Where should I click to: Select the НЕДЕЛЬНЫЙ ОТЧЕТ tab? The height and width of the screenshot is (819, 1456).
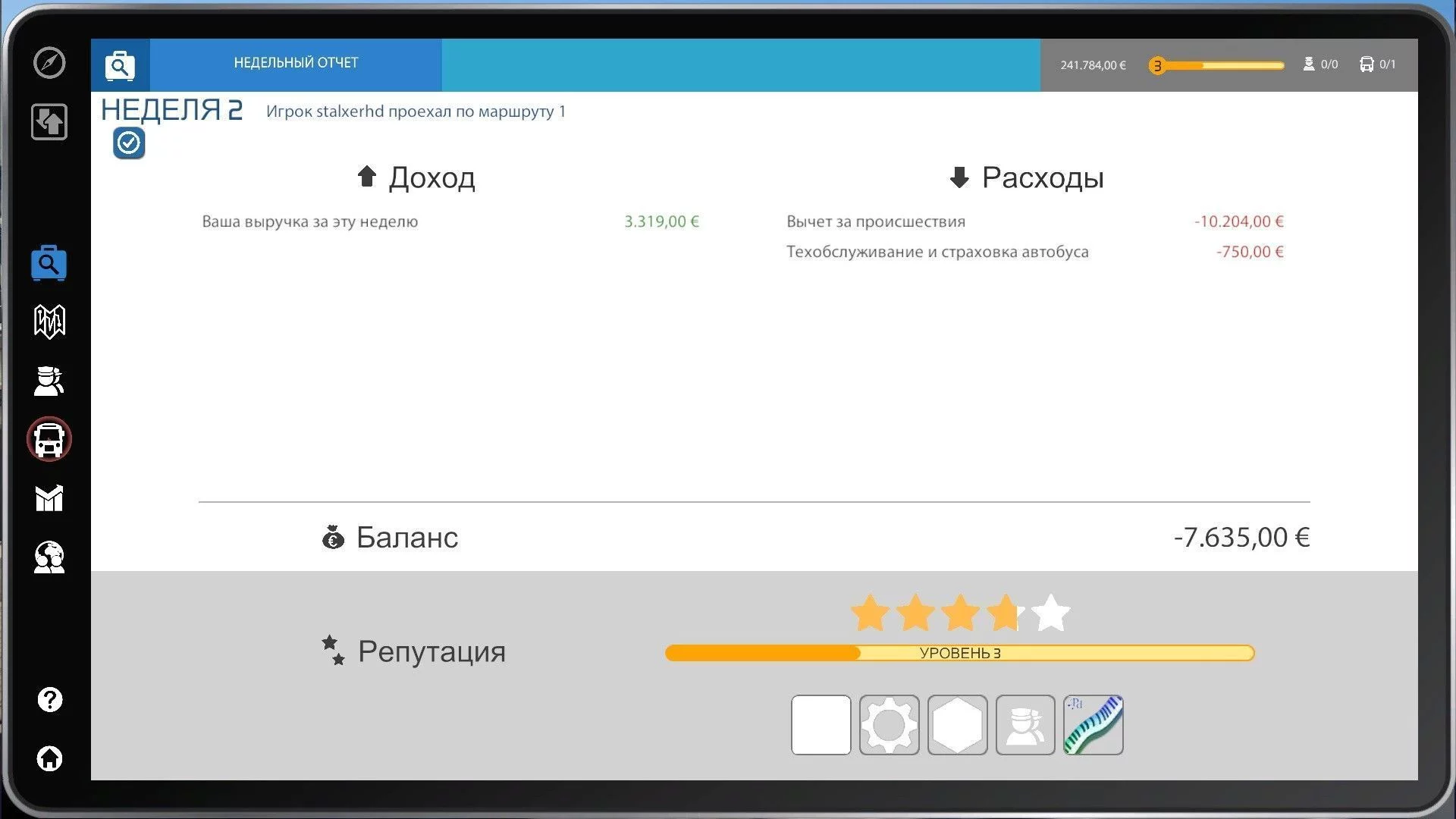(296, 63)
